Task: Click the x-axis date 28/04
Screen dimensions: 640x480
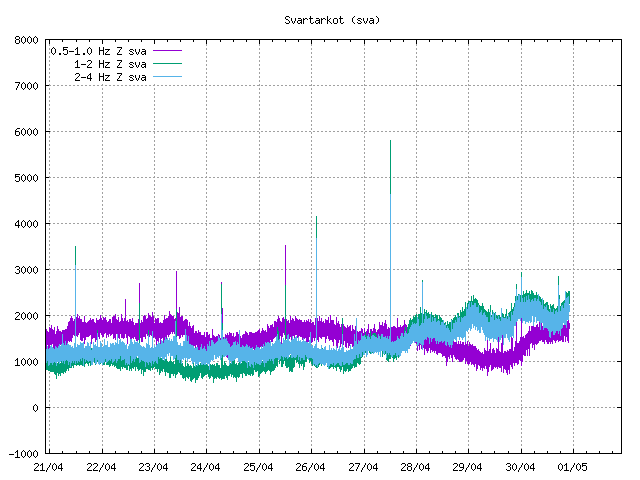Action: (x=415, y=467)
